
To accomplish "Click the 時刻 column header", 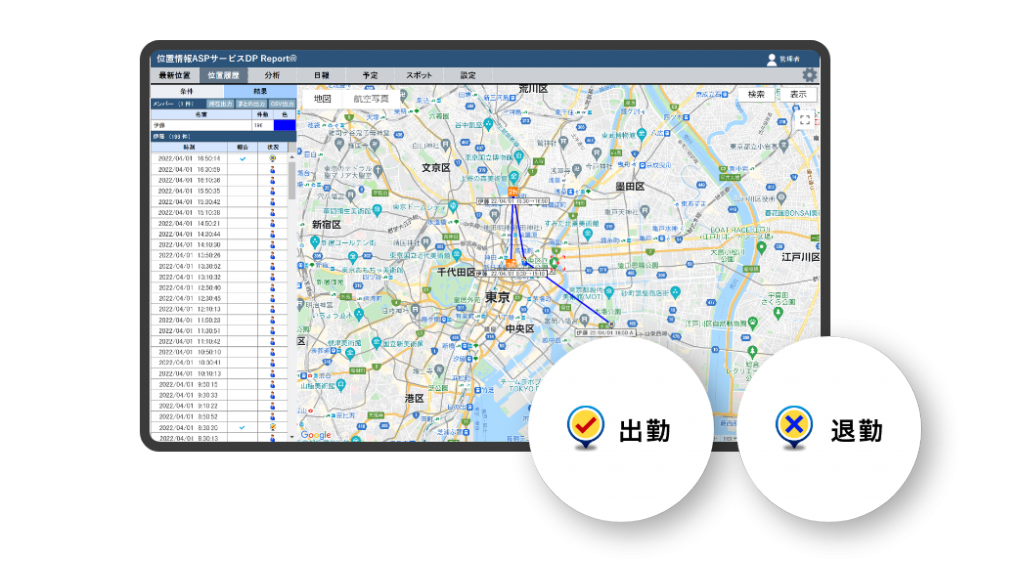I will pos(189,148).
